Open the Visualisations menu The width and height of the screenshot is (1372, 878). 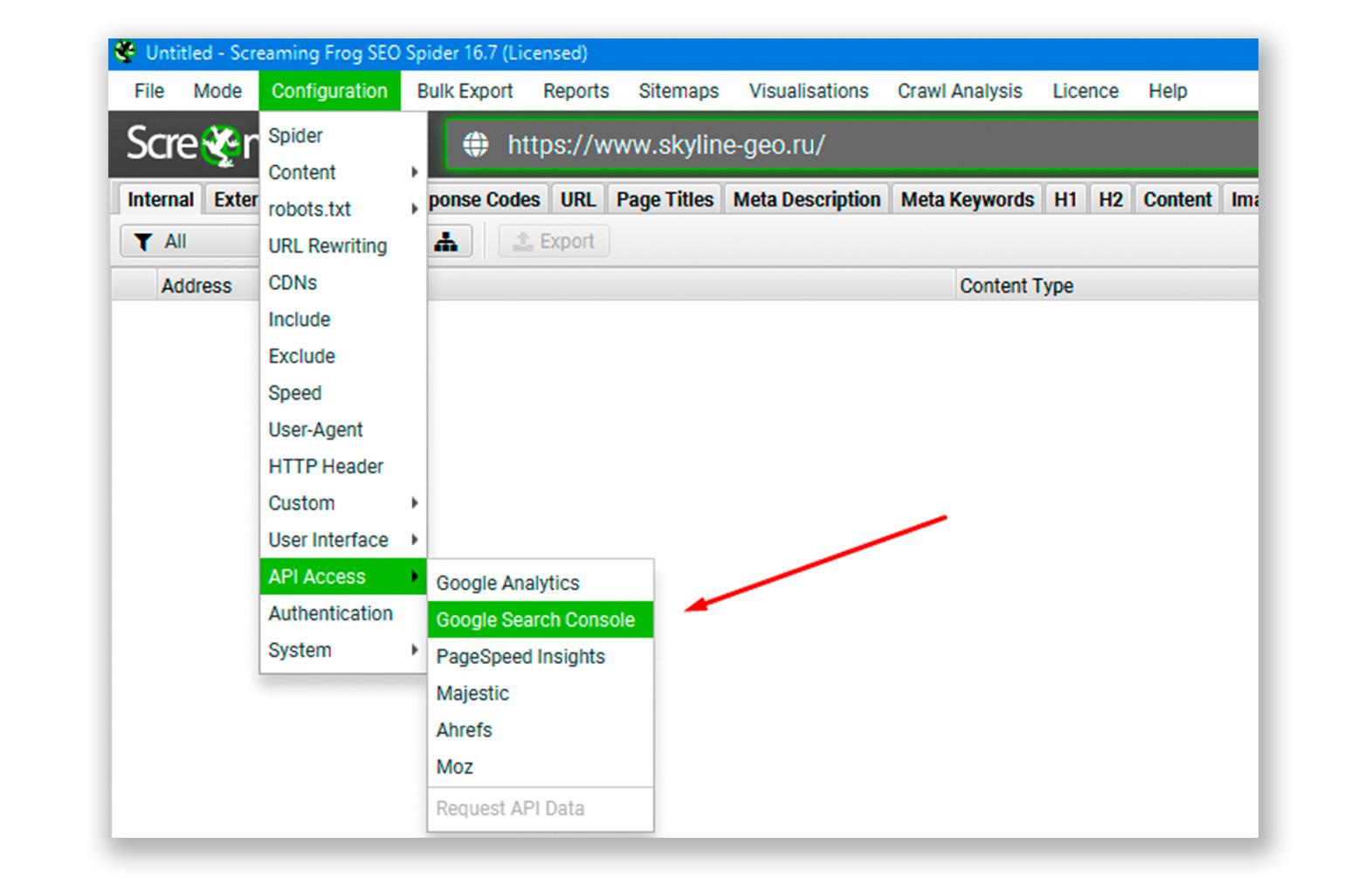coord(809,91)
